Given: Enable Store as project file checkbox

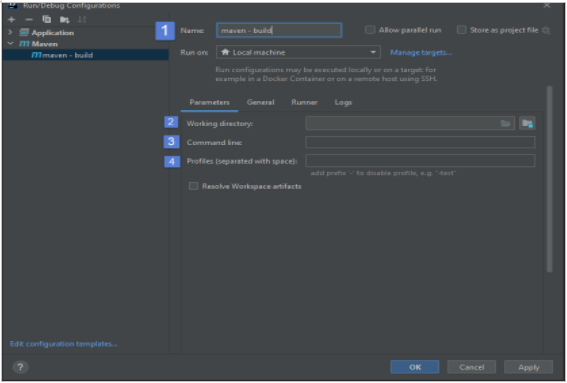Looking at the screenshot, I should click(x=461, y=30).
